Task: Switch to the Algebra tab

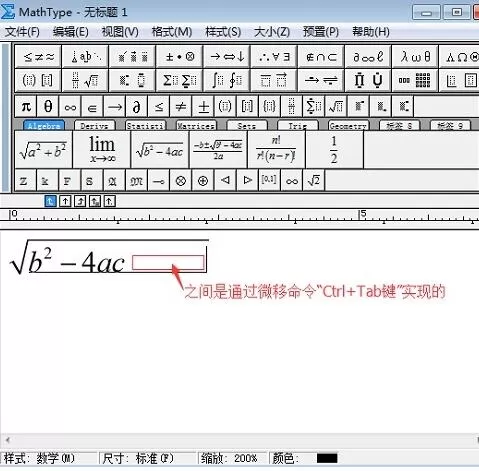Action: click(44, 126)
